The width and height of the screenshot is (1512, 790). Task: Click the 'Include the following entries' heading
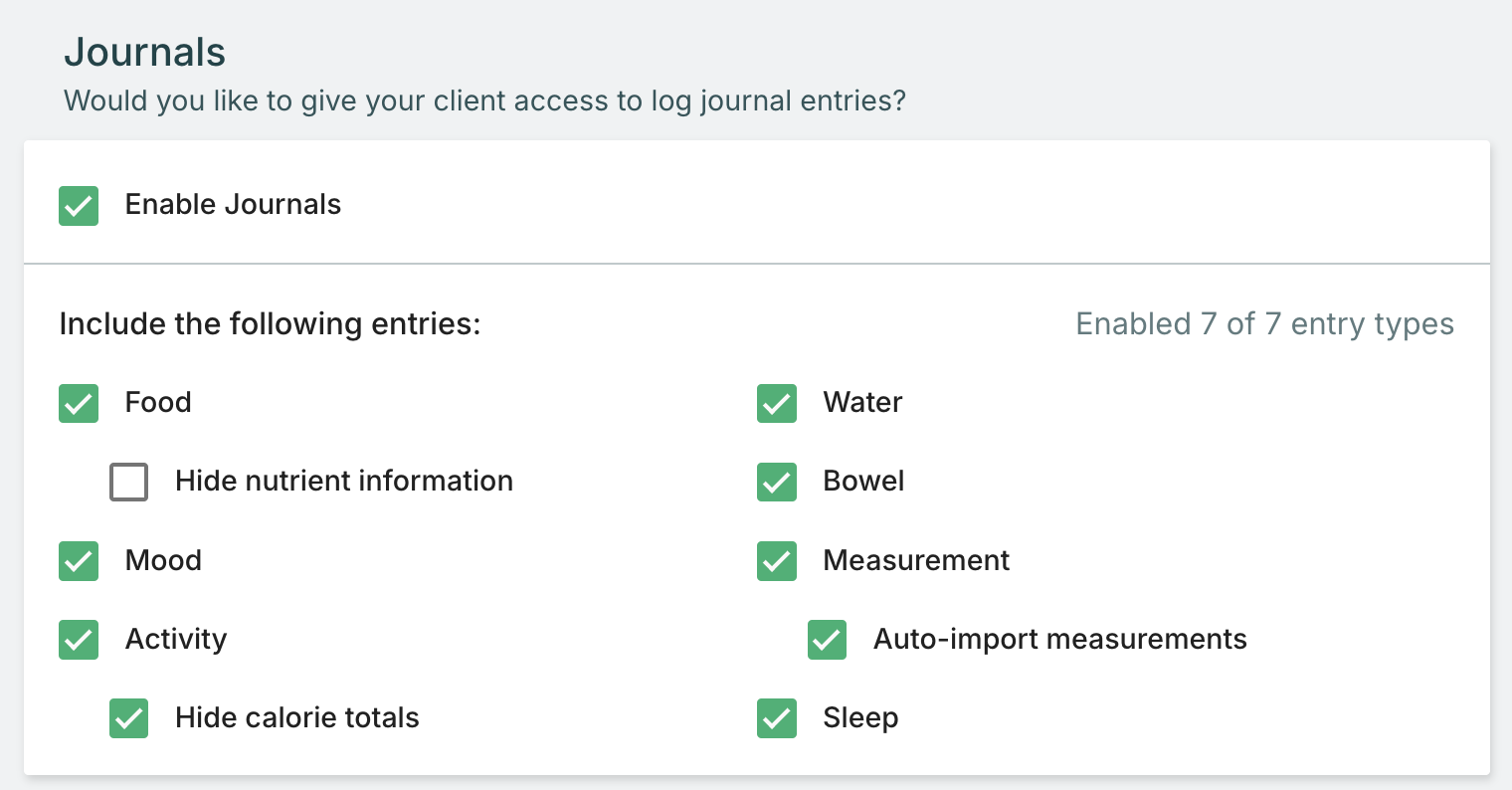[270, 324]
